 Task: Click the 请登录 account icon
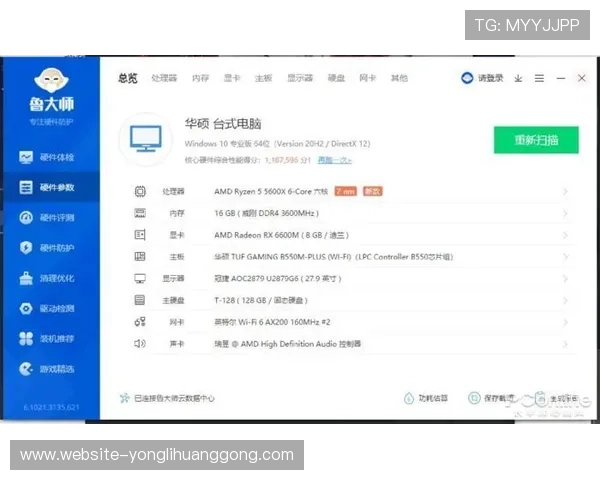click(x=467, y=78)
